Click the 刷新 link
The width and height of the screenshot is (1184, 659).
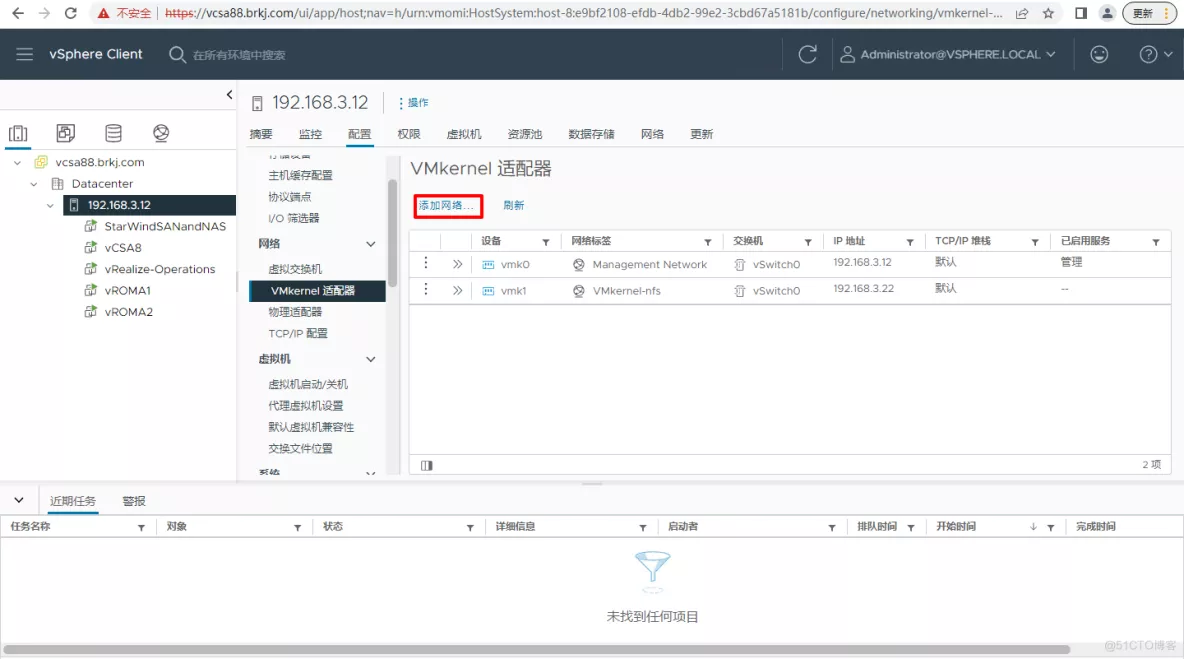513,205
